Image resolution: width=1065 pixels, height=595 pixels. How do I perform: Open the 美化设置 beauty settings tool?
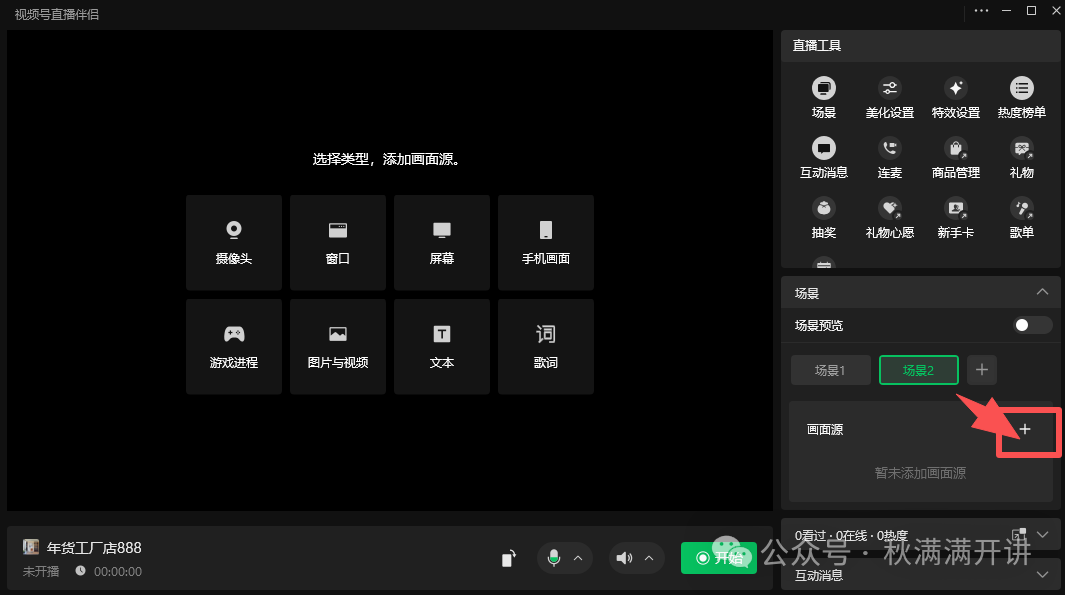[x=888, y=97]
